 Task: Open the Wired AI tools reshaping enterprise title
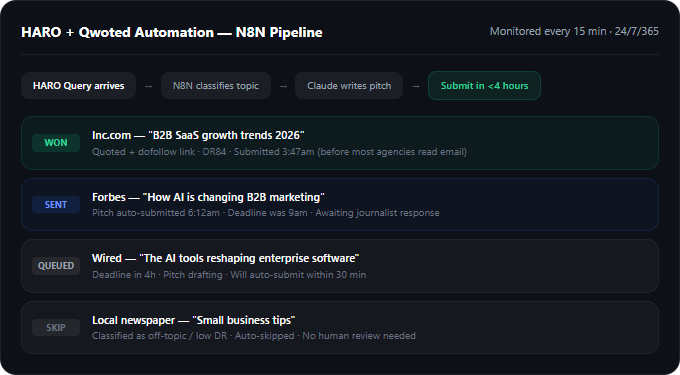coord(226,258)
